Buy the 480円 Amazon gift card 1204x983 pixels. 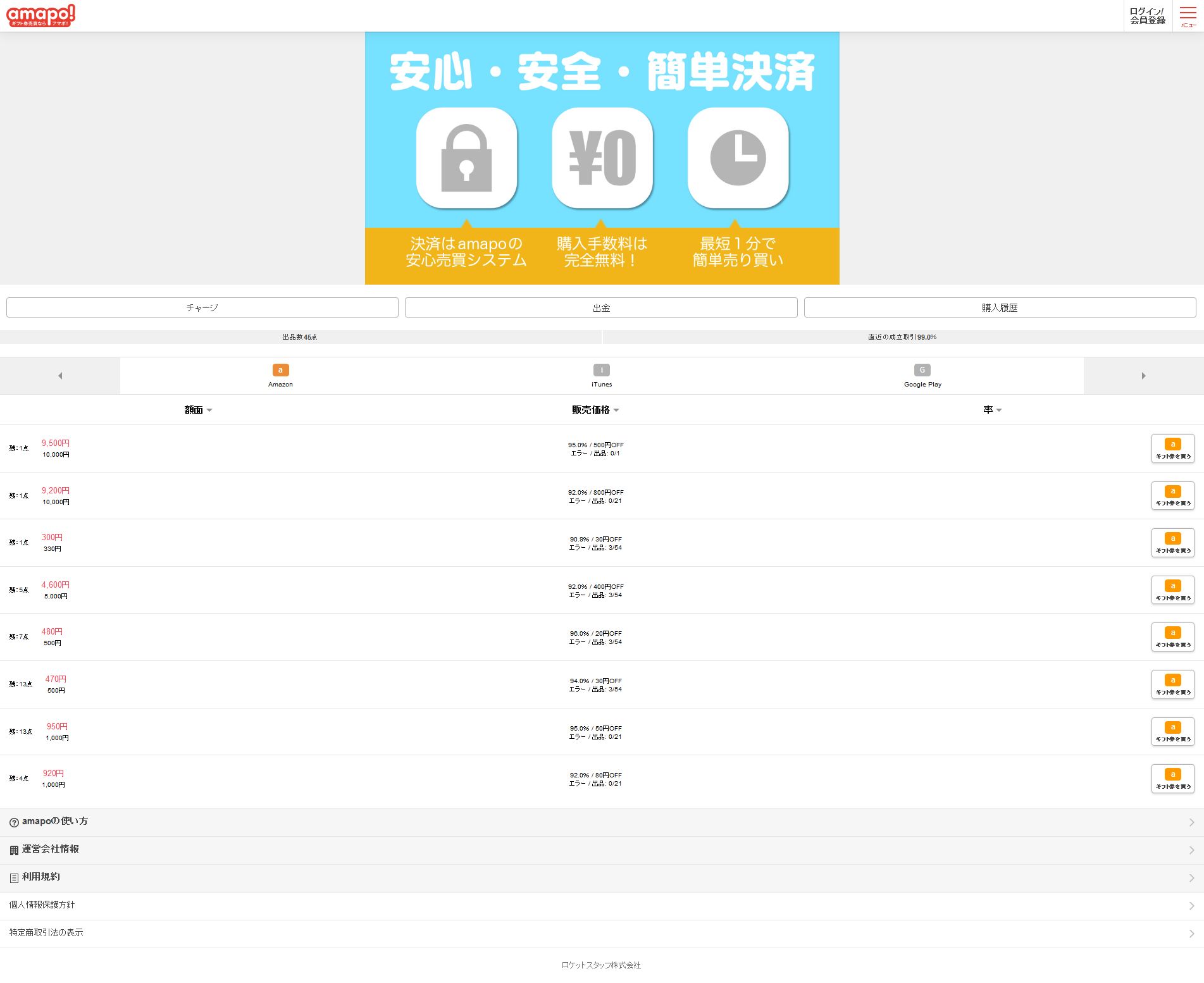tap(1173, 637)
